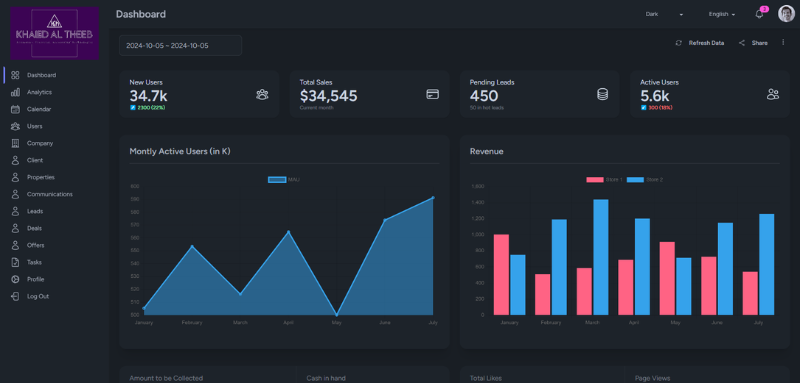Image resolution: width=800 pixels, height=383 pixels.
Task: Click the Leads person icon
Action: point(15,211)
